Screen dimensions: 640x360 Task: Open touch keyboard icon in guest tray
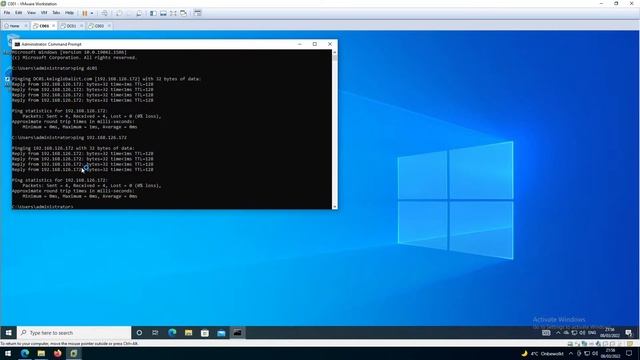pos(546,333)
